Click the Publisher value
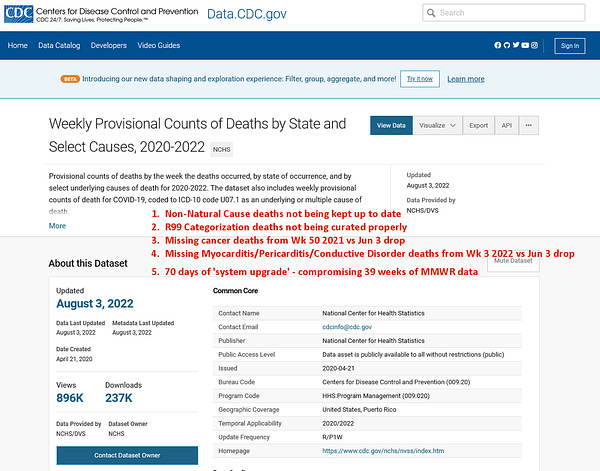Screen dimensions: 600x471 click(373, 341)
